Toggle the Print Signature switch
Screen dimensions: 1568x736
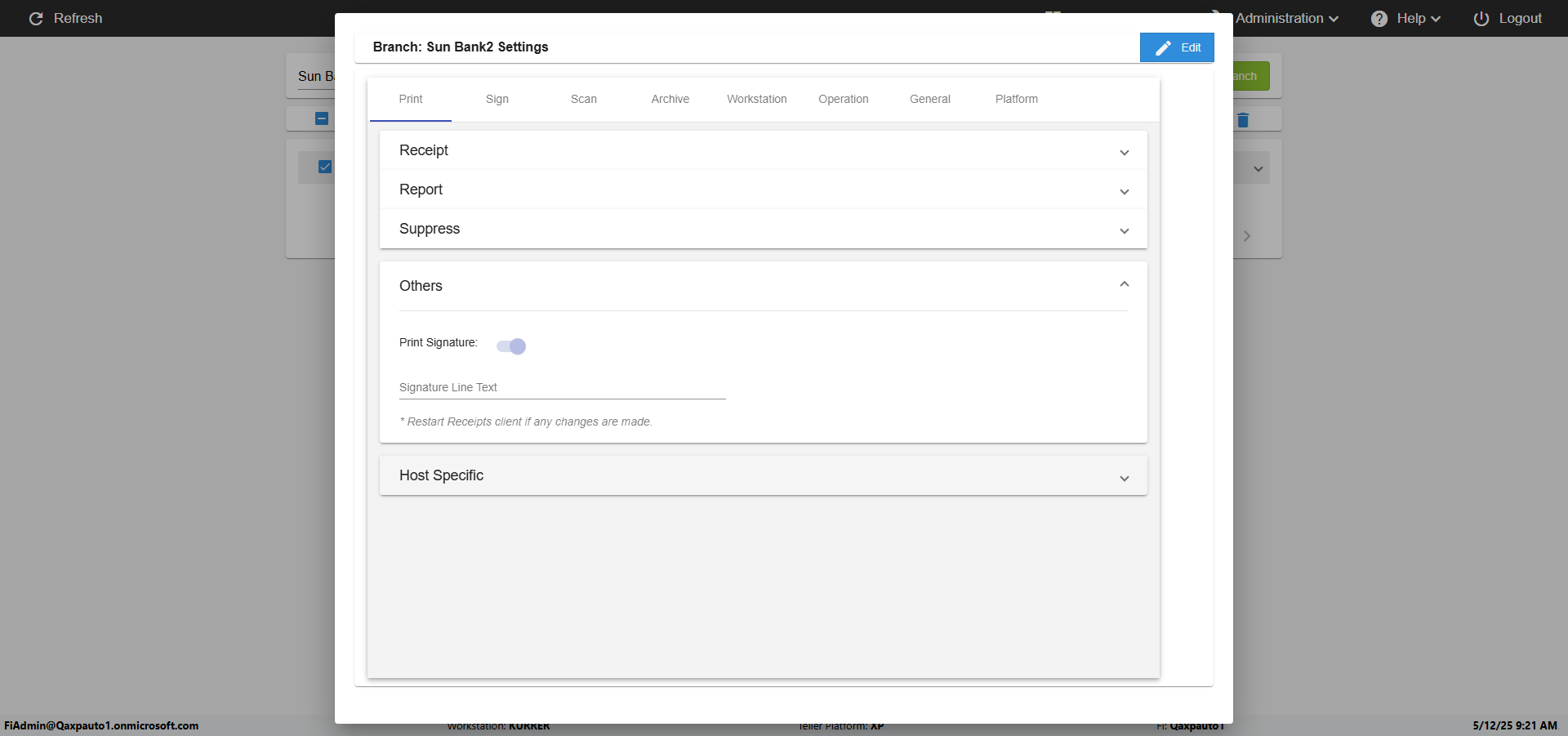coord(511,346)
